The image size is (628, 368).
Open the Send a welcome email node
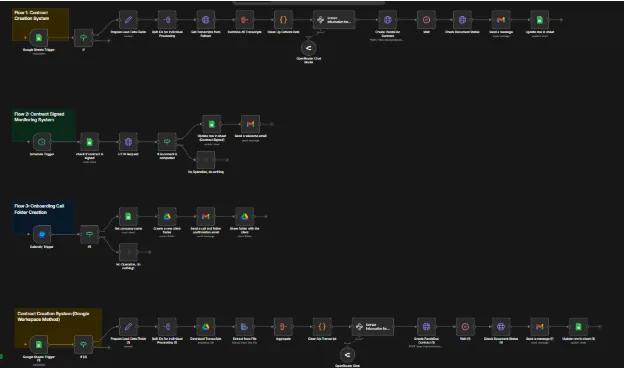pyautogui.click(x=250, y=124)
